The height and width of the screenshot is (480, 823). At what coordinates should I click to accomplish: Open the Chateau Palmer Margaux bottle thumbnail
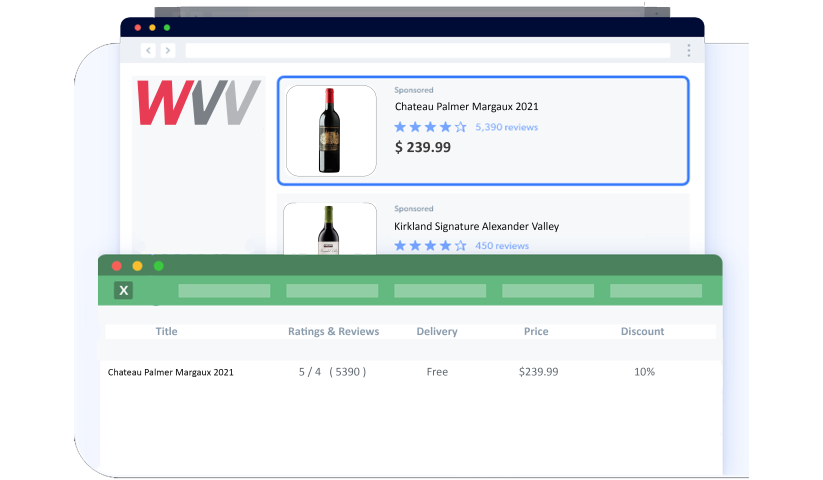coord(331,131)
